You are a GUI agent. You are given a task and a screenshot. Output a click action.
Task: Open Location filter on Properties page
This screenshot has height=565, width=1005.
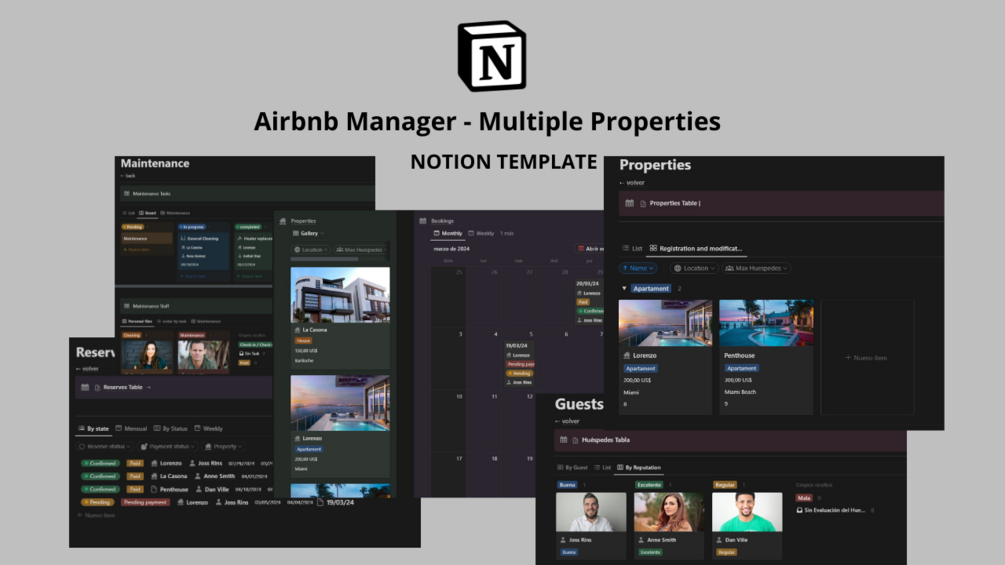(694, 268)
